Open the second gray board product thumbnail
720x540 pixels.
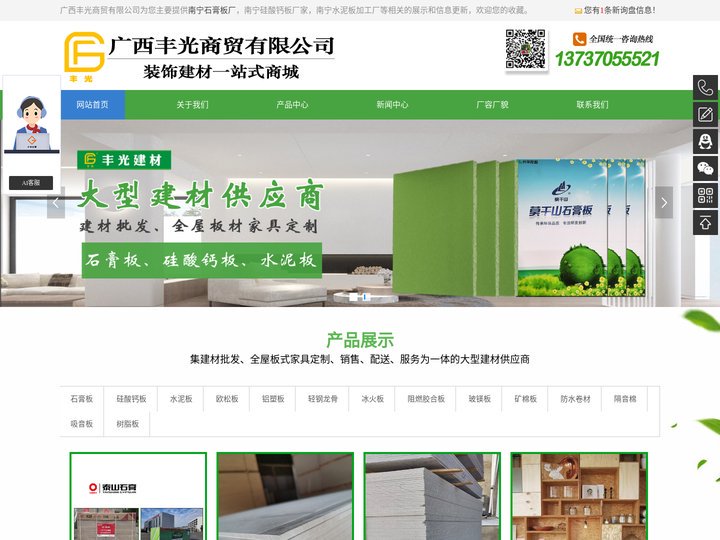coord(285,496)
